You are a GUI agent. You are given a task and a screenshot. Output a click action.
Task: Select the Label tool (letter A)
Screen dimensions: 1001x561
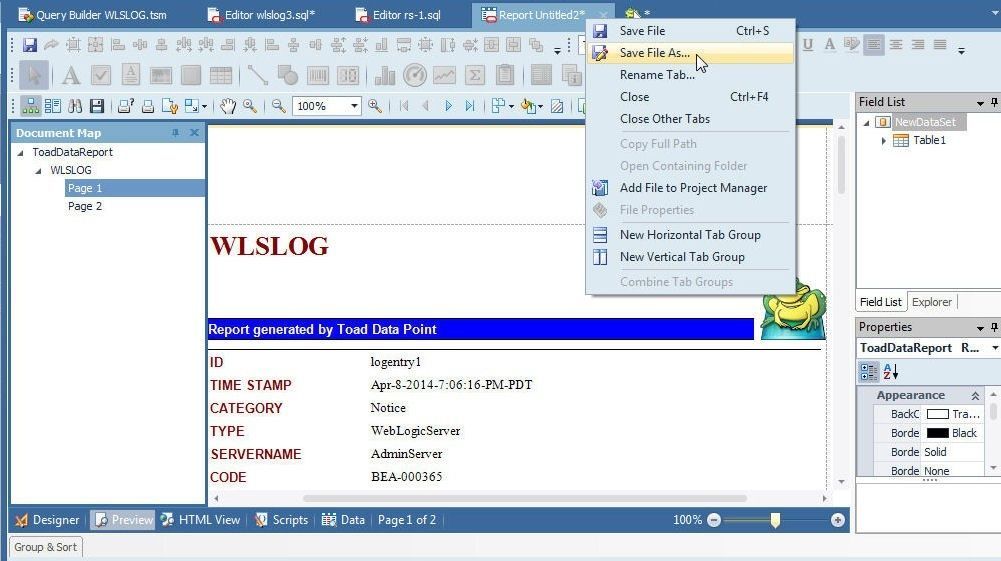click(71, 75)
